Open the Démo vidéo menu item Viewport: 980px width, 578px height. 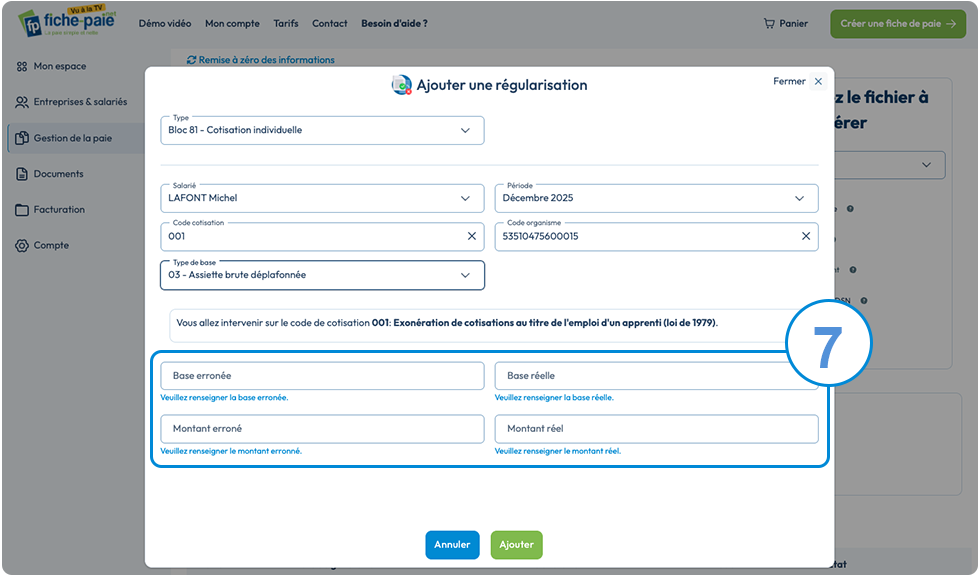pos(165,24)
